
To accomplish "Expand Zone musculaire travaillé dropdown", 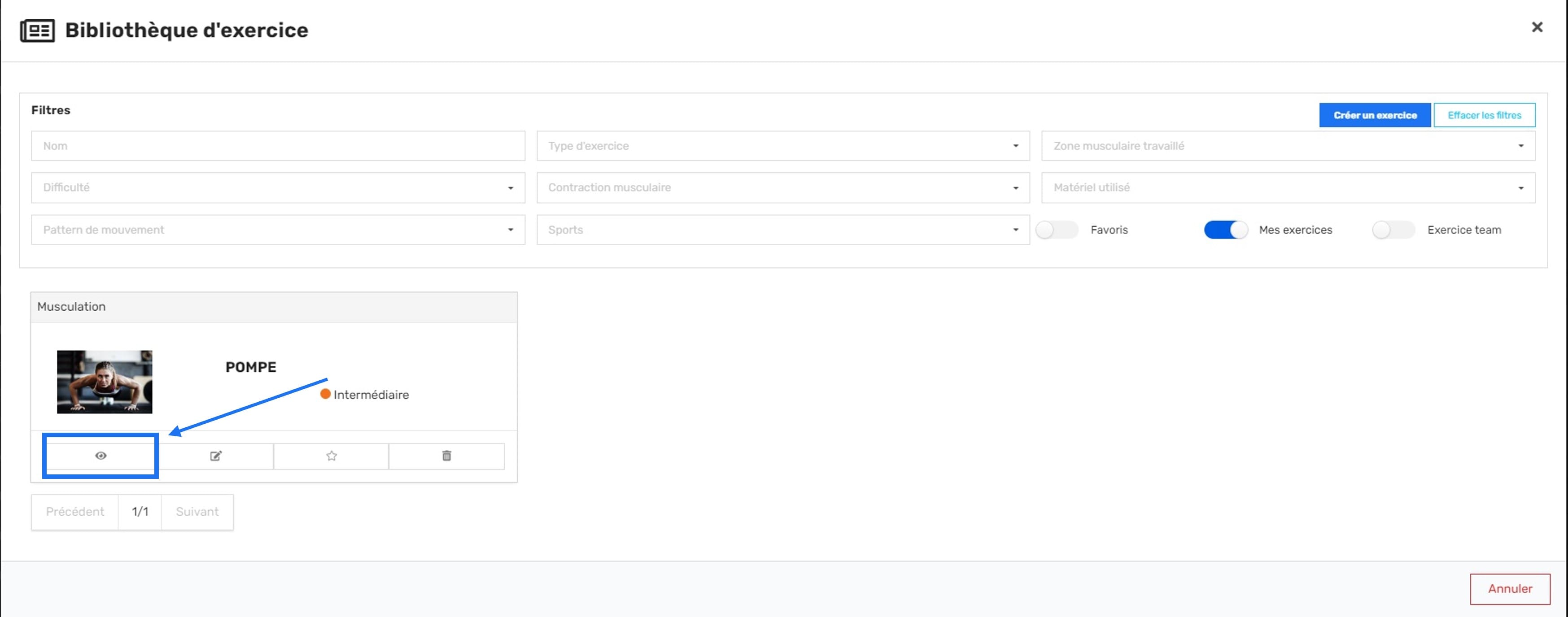I will coord(1288,146).
